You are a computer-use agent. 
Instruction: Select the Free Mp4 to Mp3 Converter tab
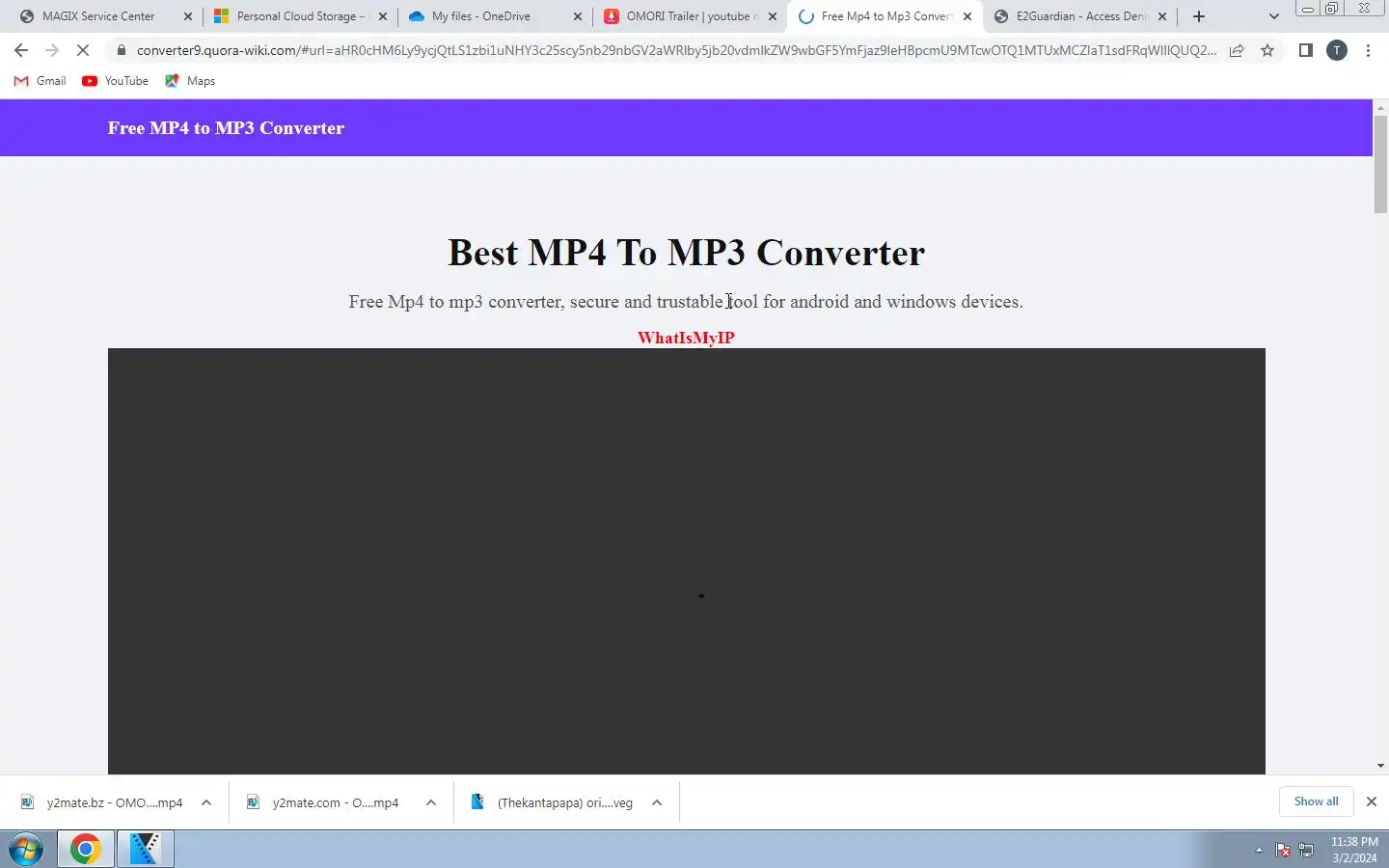885,16
